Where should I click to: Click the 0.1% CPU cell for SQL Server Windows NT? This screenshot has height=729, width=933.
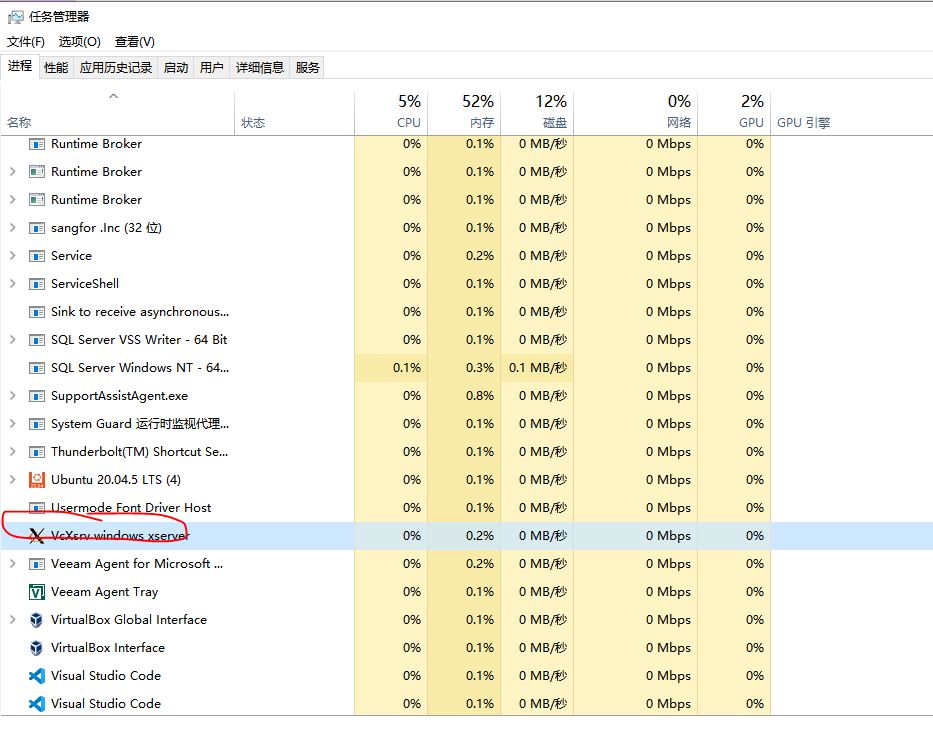391,368
